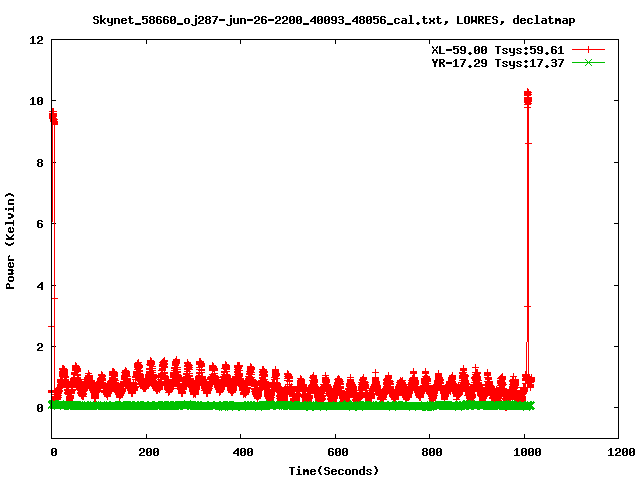The image size is (640, 480).
Task: Click the y-axis tick label 6
Action: click(x=40, y=224)
